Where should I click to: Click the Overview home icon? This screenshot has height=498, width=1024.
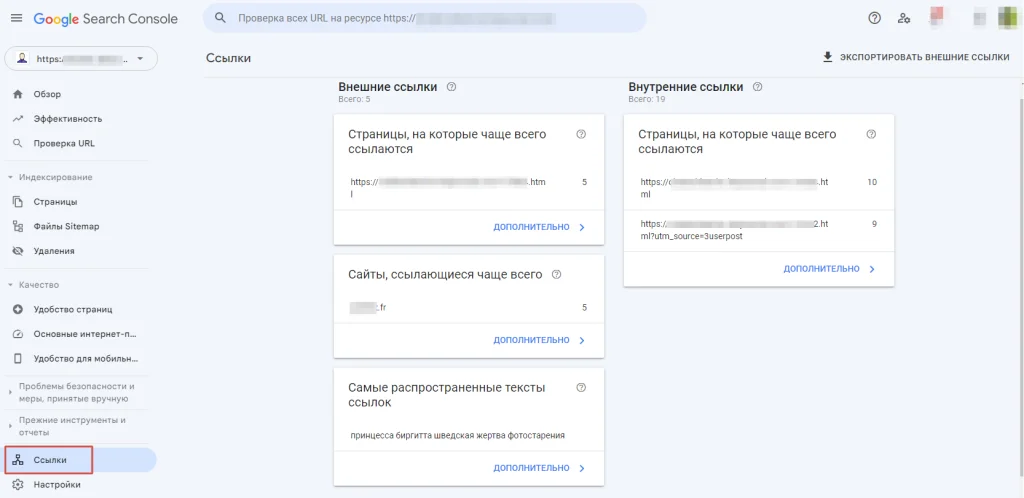point(18,94)
